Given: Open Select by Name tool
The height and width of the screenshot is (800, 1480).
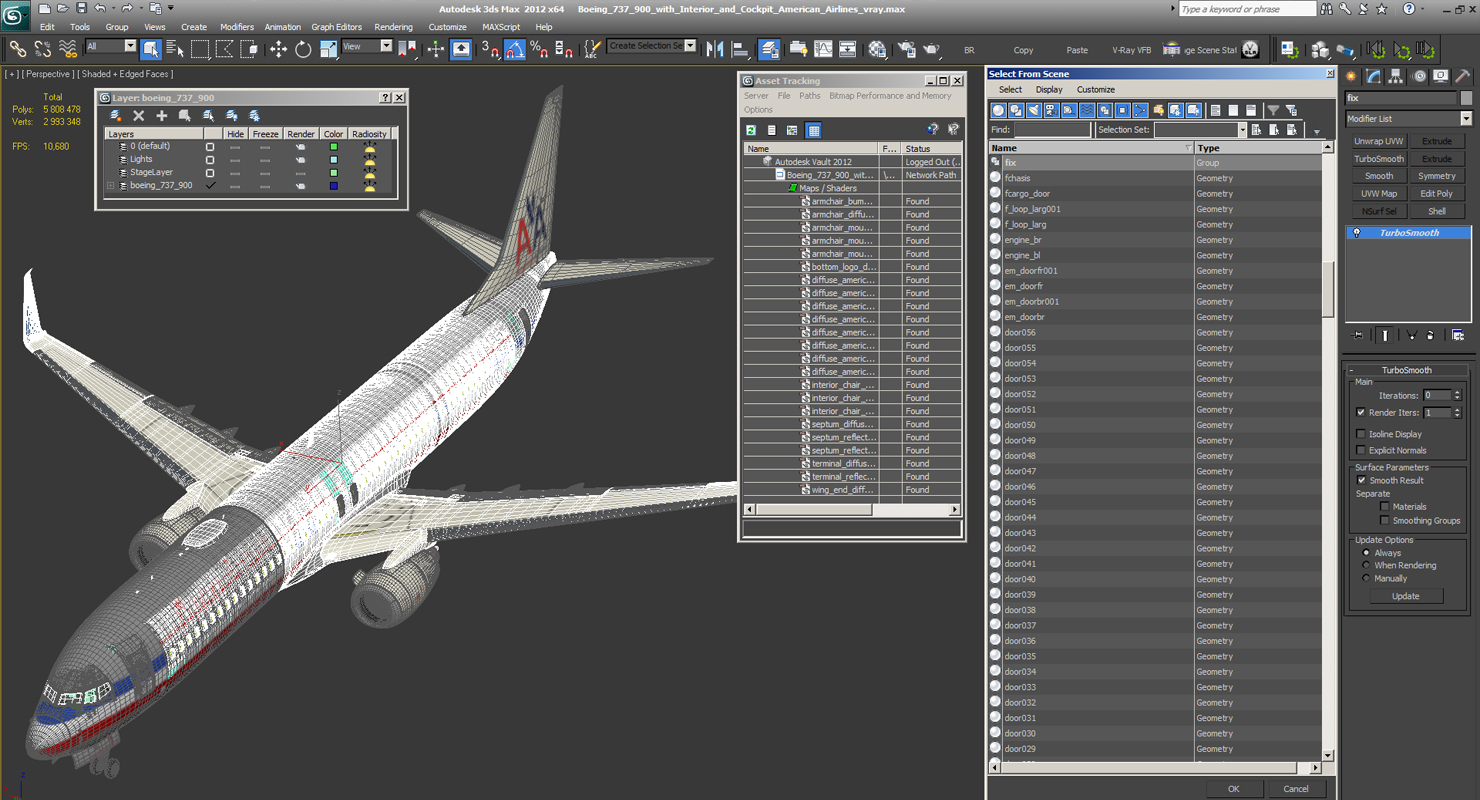Looking at the screenshot, I should pos(175,49).
